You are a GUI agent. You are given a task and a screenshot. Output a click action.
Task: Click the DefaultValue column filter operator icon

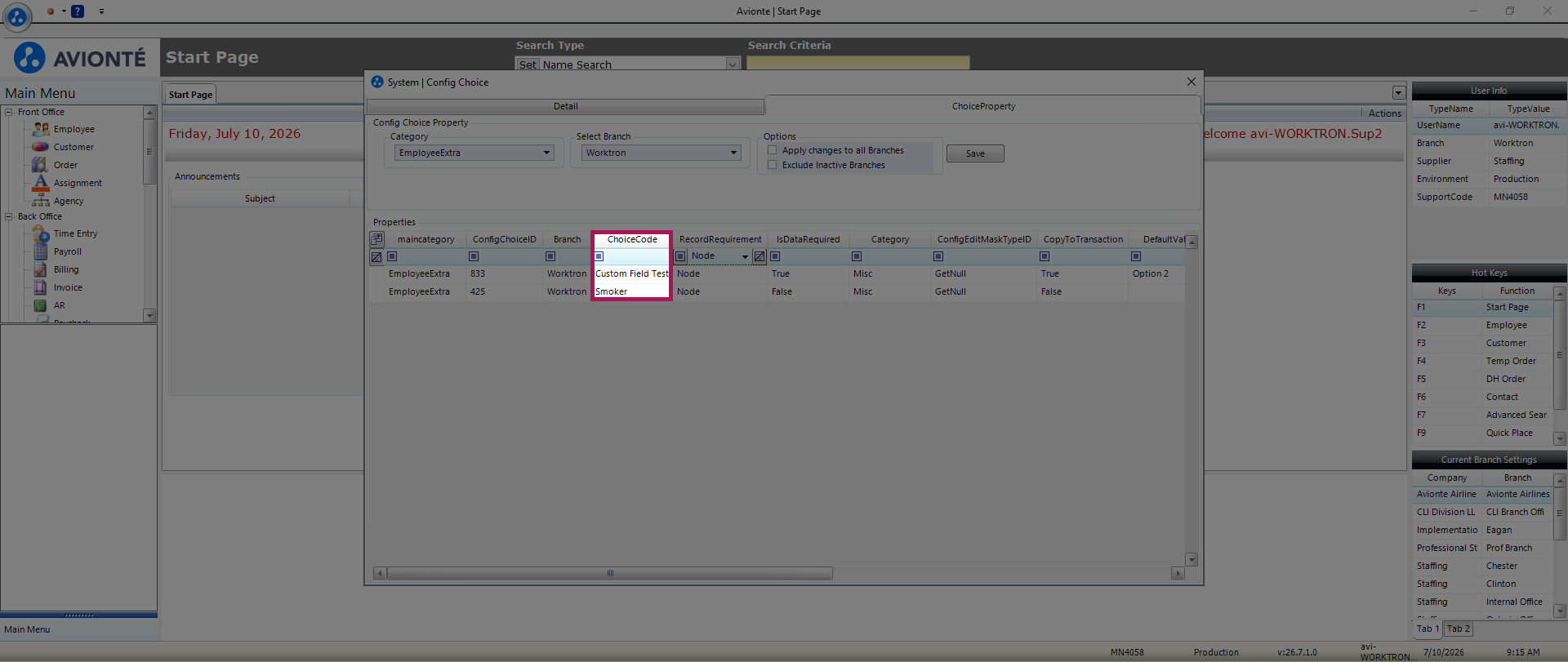click(x=1136, y=256)
